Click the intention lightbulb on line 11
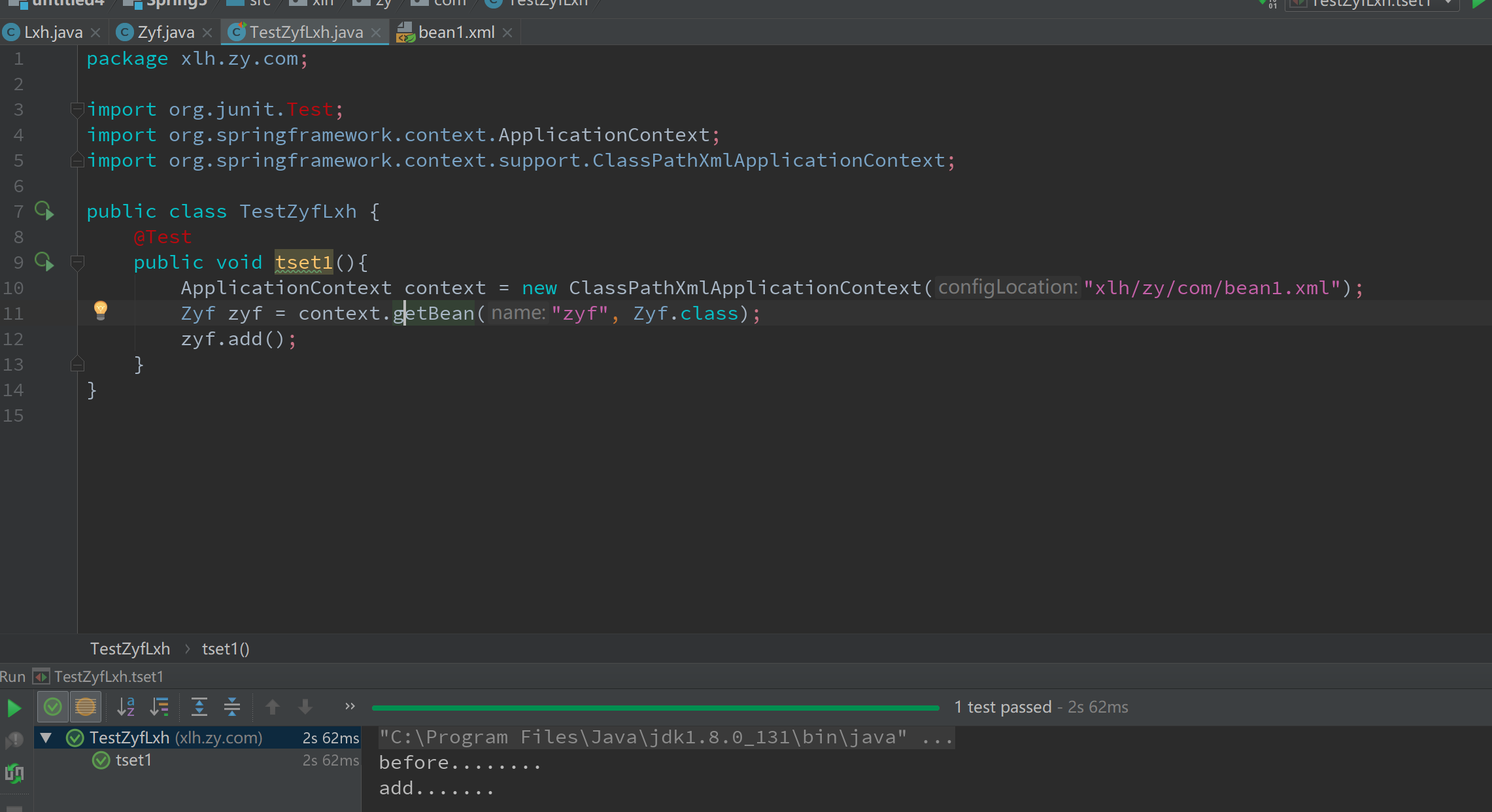 point(100,310)
